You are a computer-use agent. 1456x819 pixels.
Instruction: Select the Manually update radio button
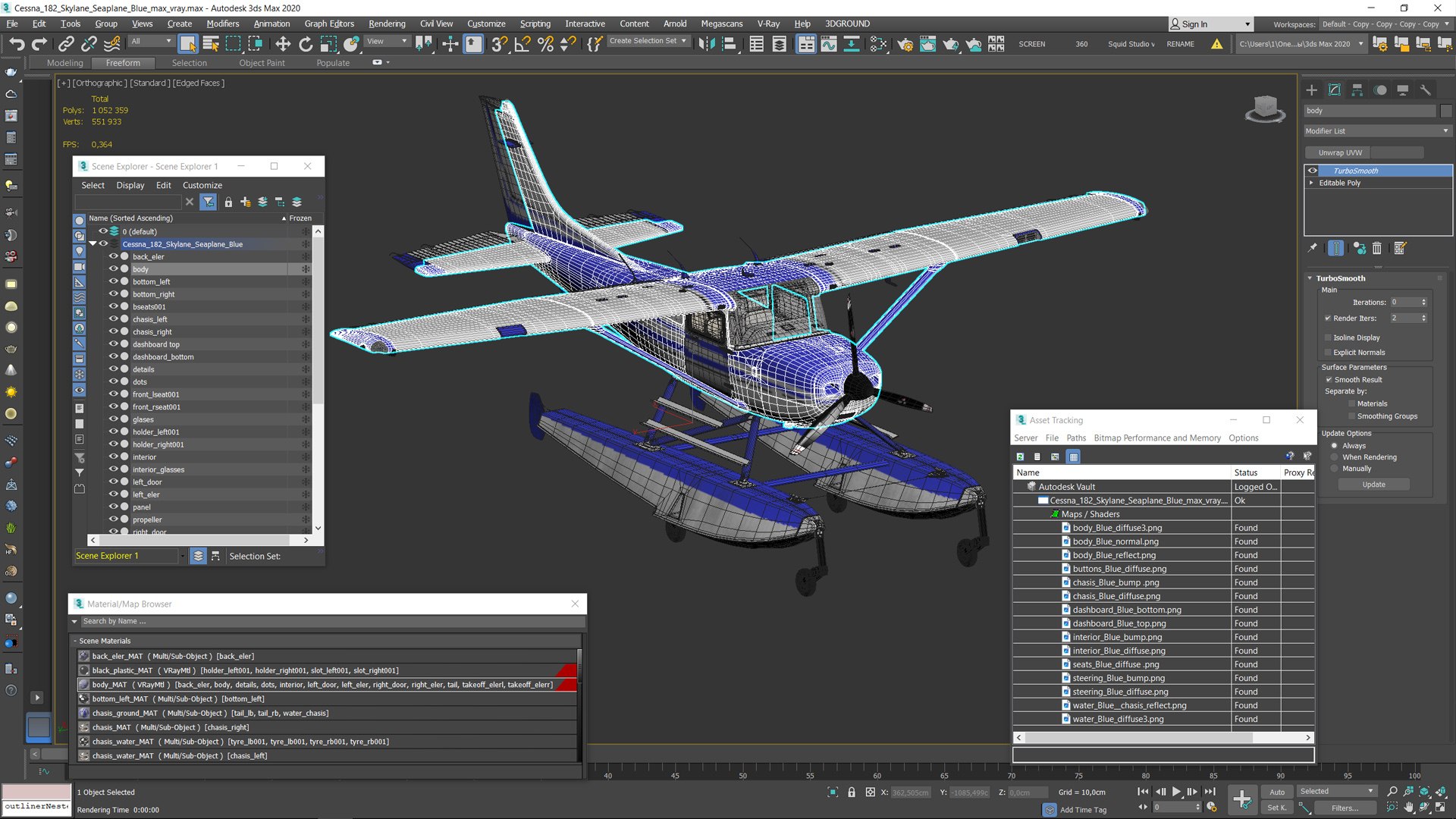click(1335, 469)
